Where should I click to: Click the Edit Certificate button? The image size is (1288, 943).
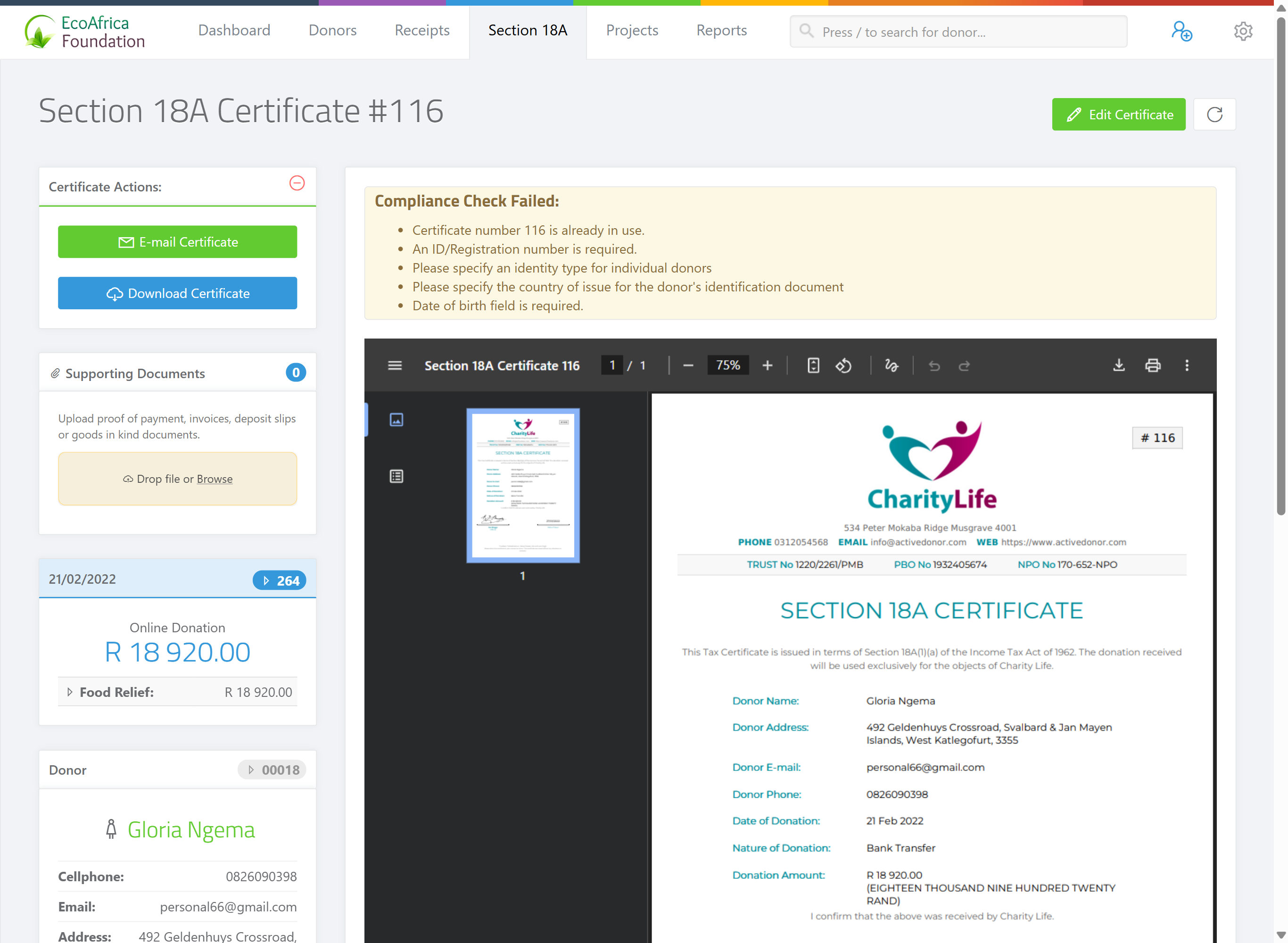pyautogui.click(x=1118, y=114)
